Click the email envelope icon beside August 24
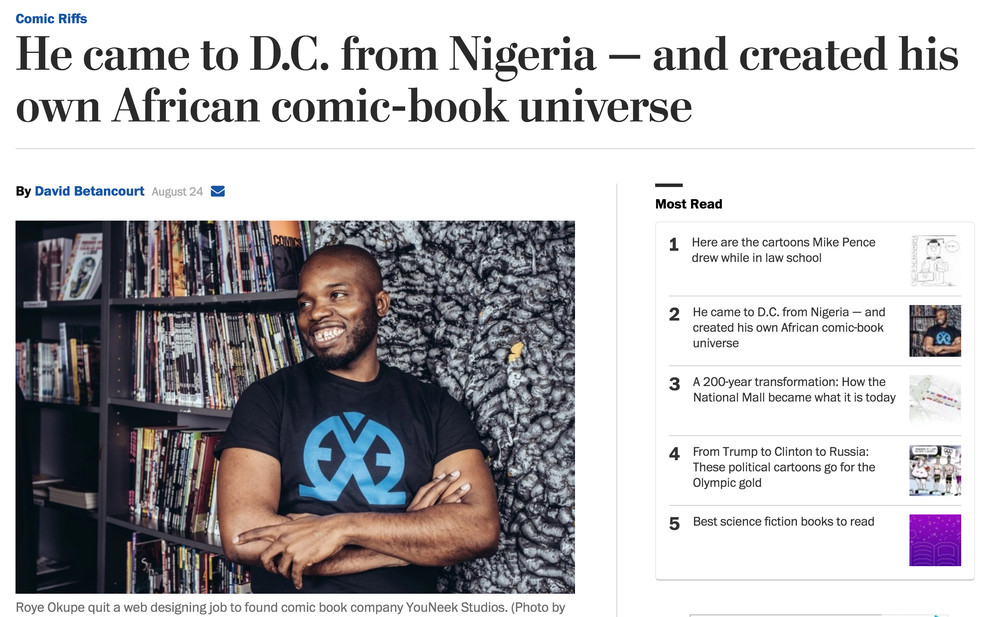 point(217,191)
